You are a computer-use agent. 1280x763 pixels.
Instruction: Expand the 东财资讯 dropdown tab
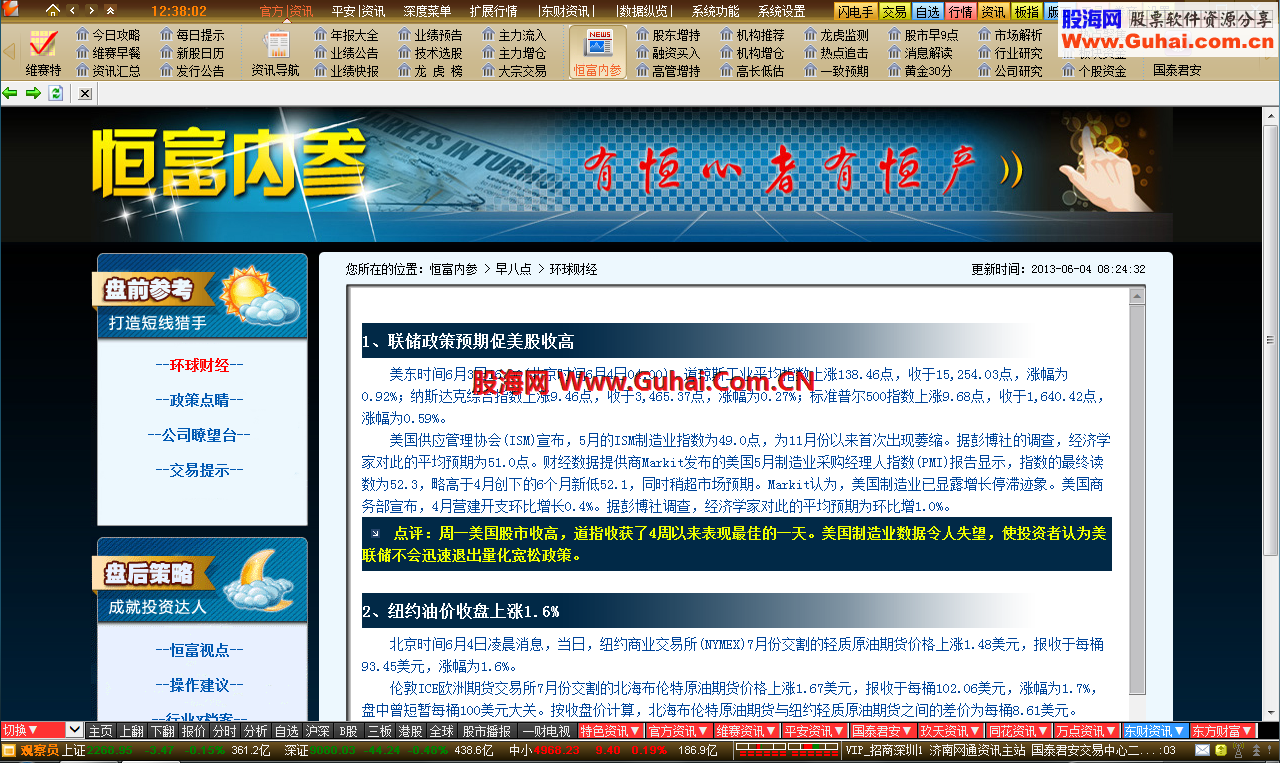1155,731
